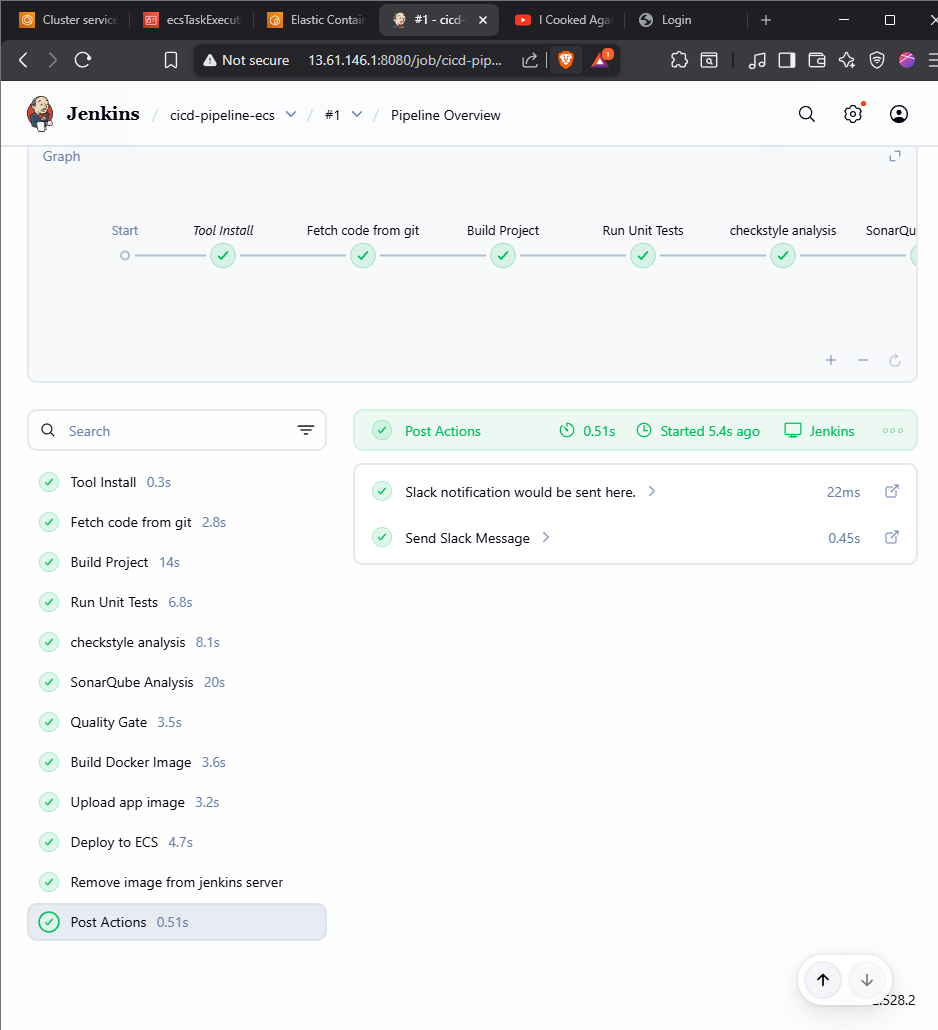
Task: Open the cicd-pipeline-ecs breadcrumb dropdown
Action: coord(290,114)
